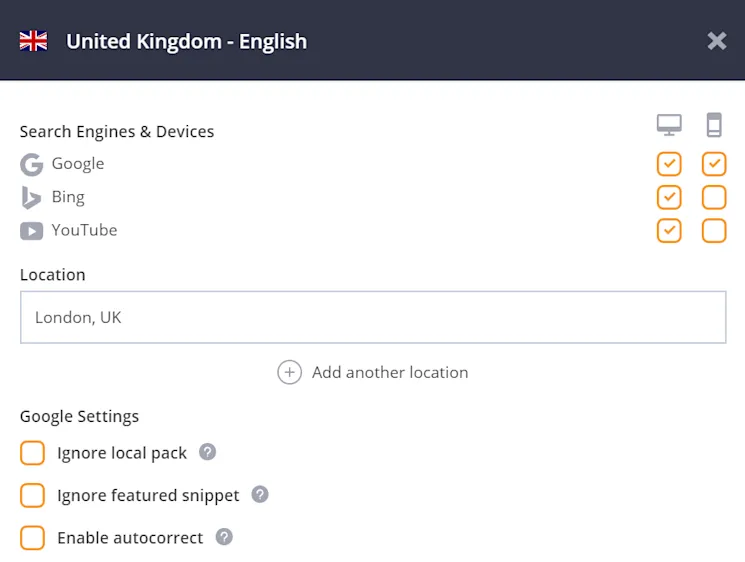The height and width of the screenshot is (562, 745).
Task: Click the United Kingdom flag icon
Action: click(x=33, y=41)
